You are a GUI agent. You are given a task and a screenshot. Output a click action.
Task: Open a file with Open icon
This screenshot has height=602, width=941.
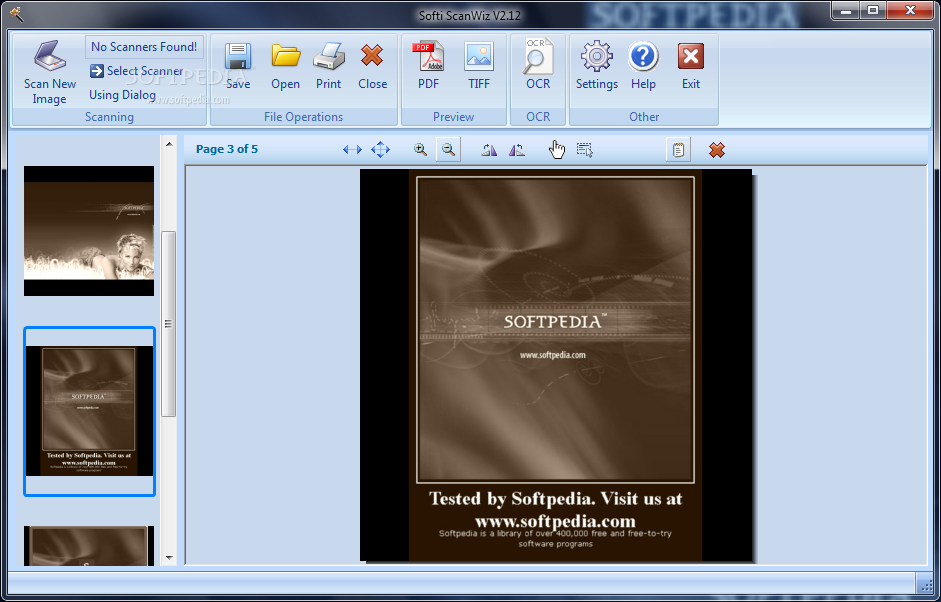click(285, 66)
